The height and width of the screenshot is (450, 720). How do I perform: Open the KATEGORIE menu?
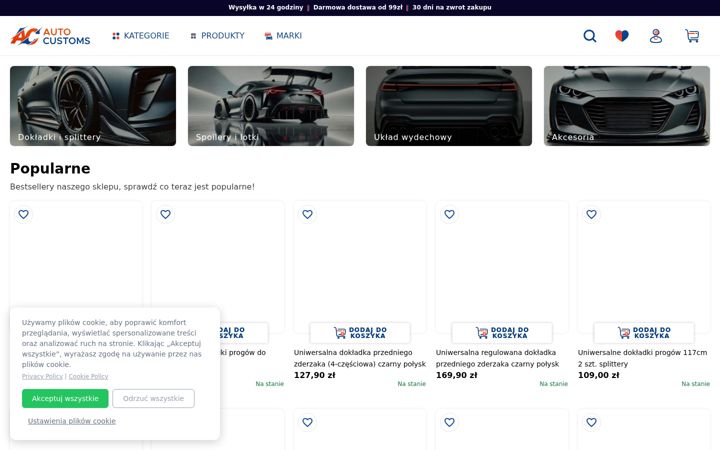[x=141, y=36]
